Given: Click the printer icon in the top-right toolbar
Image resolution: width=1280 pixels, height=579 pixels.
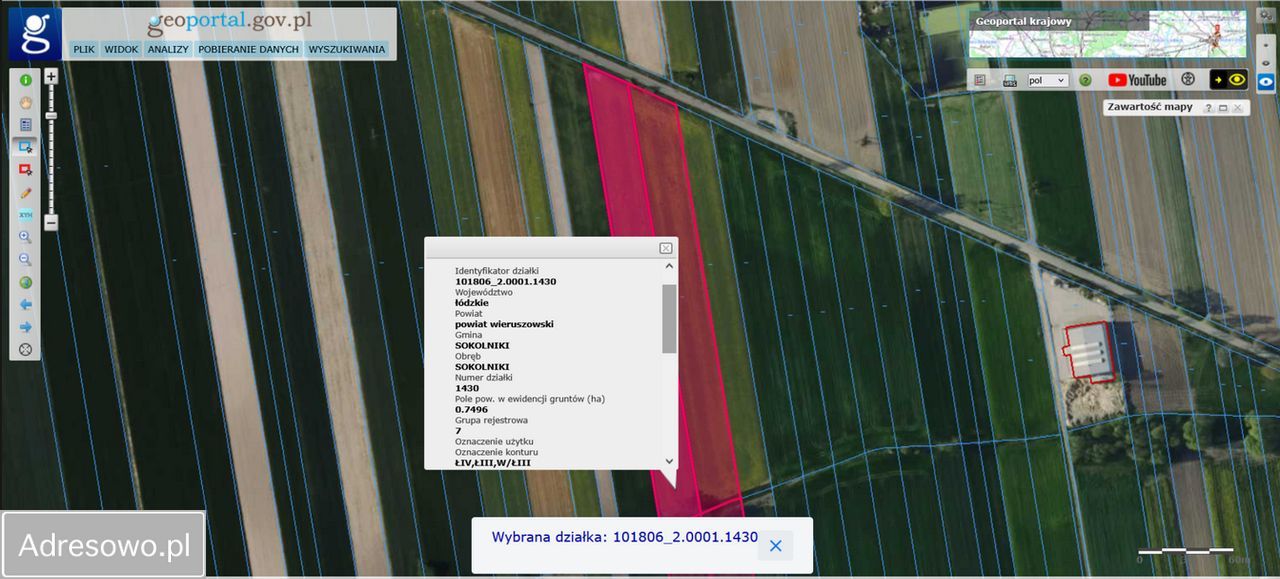Looking at the screenshot, I should 1010,80.
